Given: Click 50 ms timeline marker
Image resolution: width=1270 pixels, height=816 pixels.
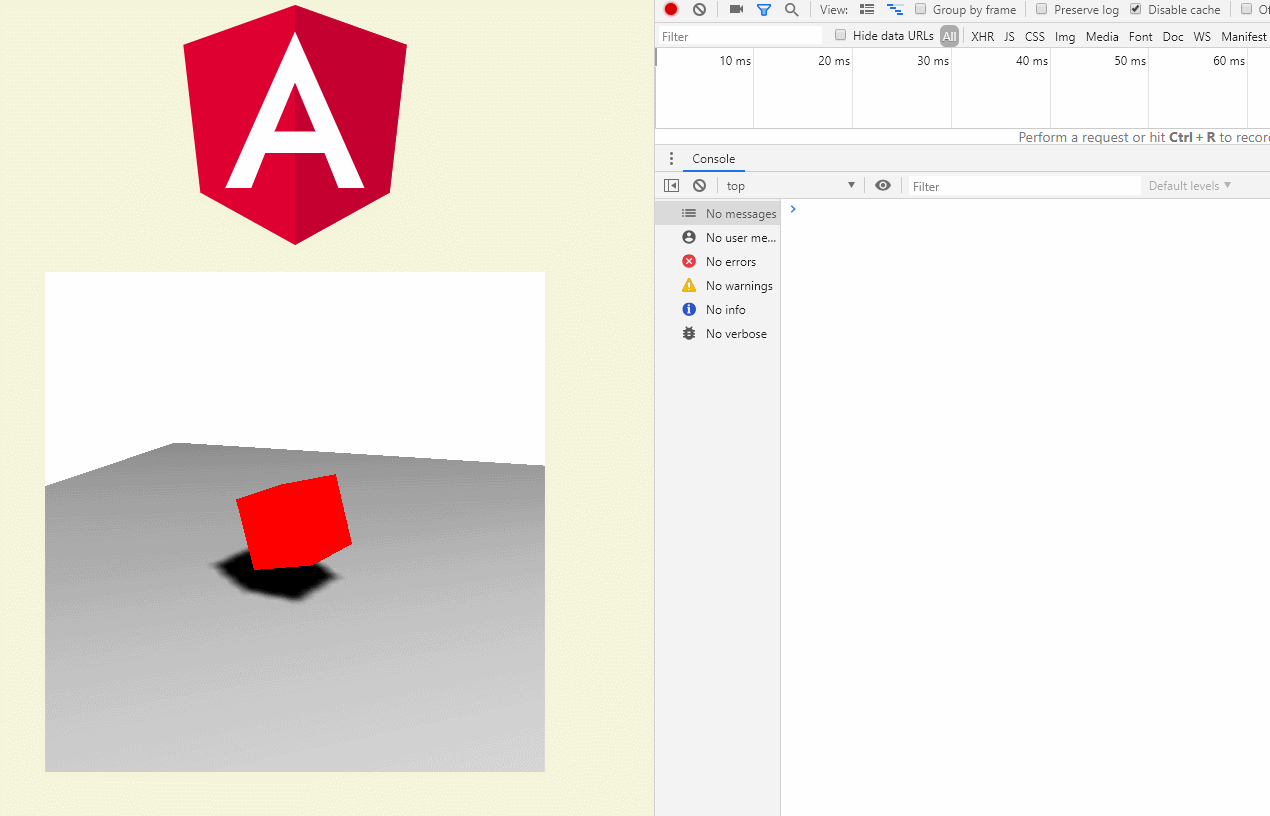Looking at the screenshot, I should tap(1130, 61).
